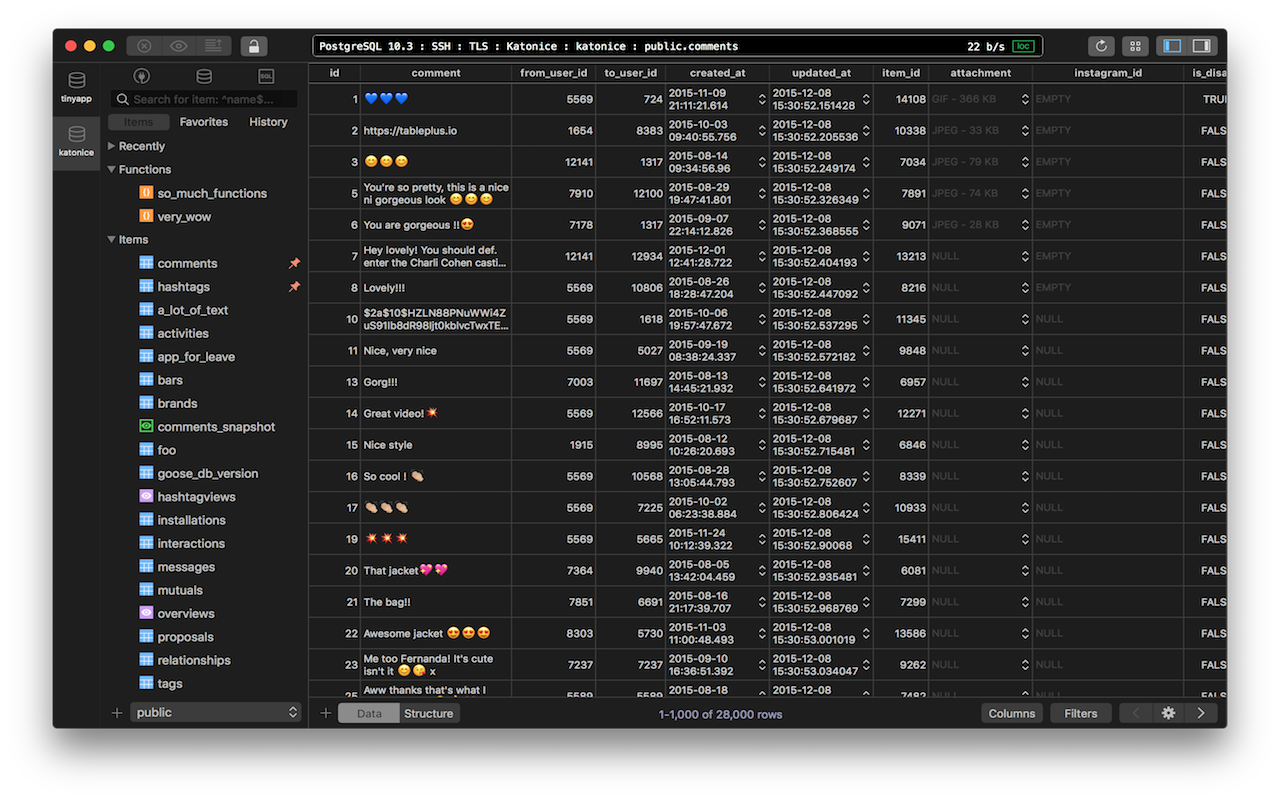This screenshot has height=800, width=1280.
Task: Expand the Recently section
Action: click(112, 146)
